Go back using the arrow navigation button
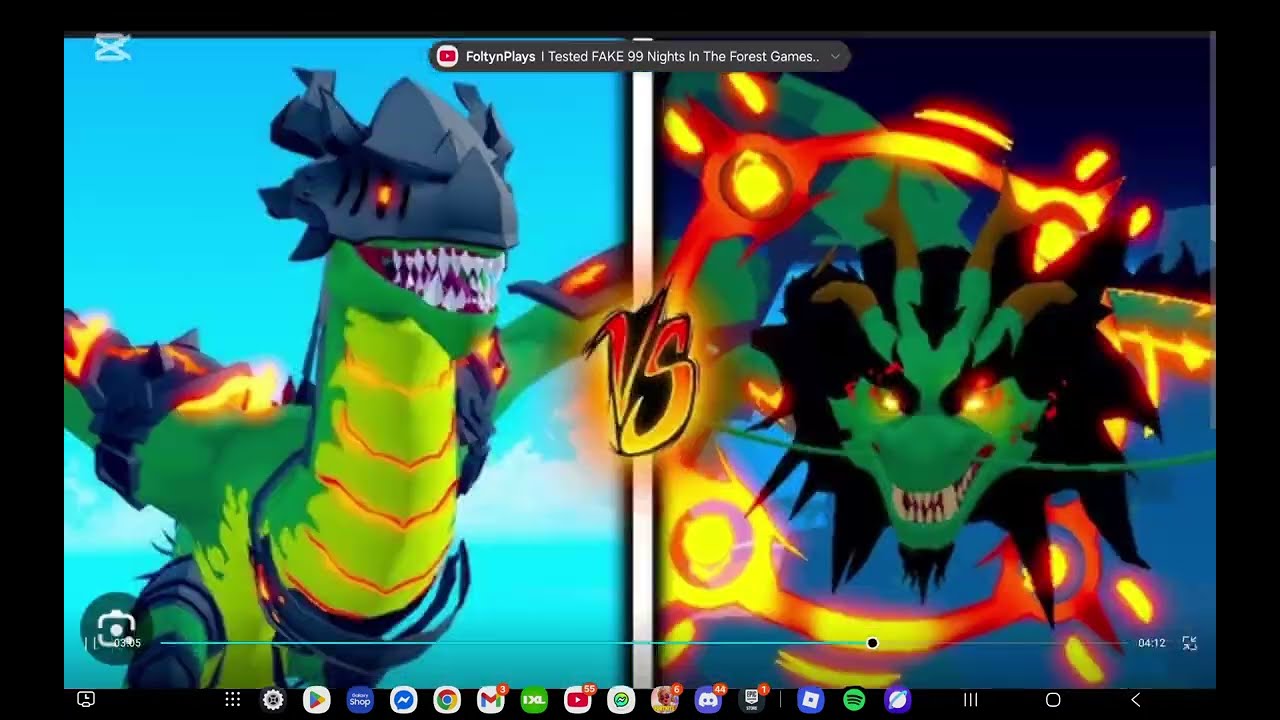 [x=1135, y=700]
